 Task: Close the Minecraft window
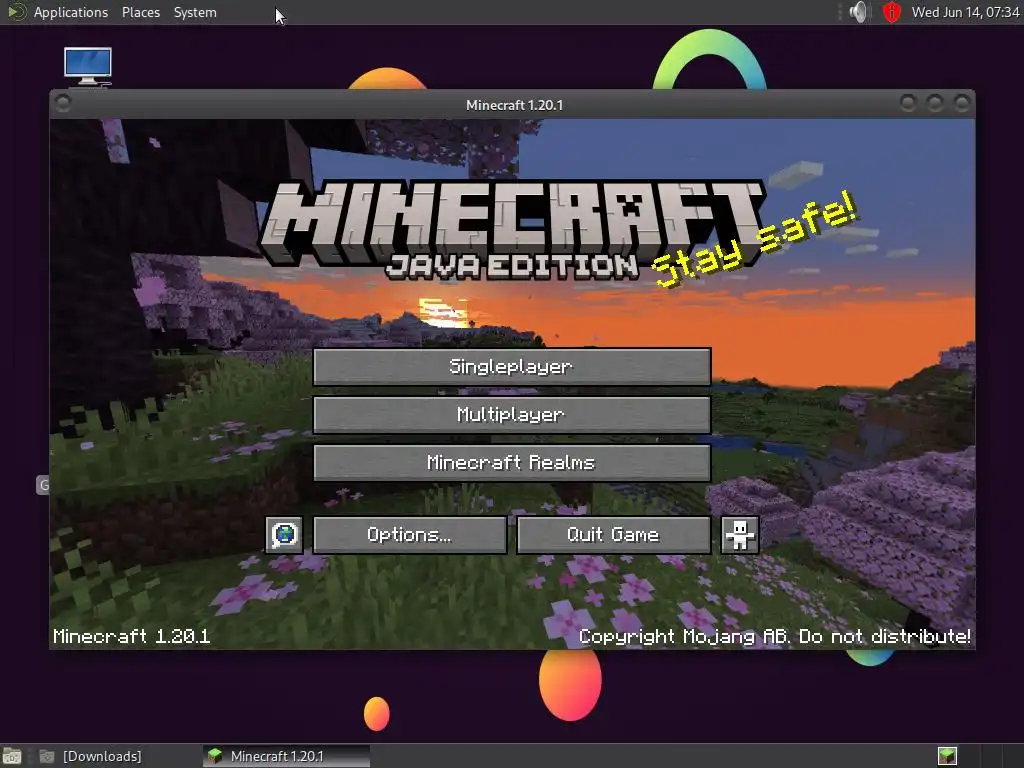click(961, 103)
